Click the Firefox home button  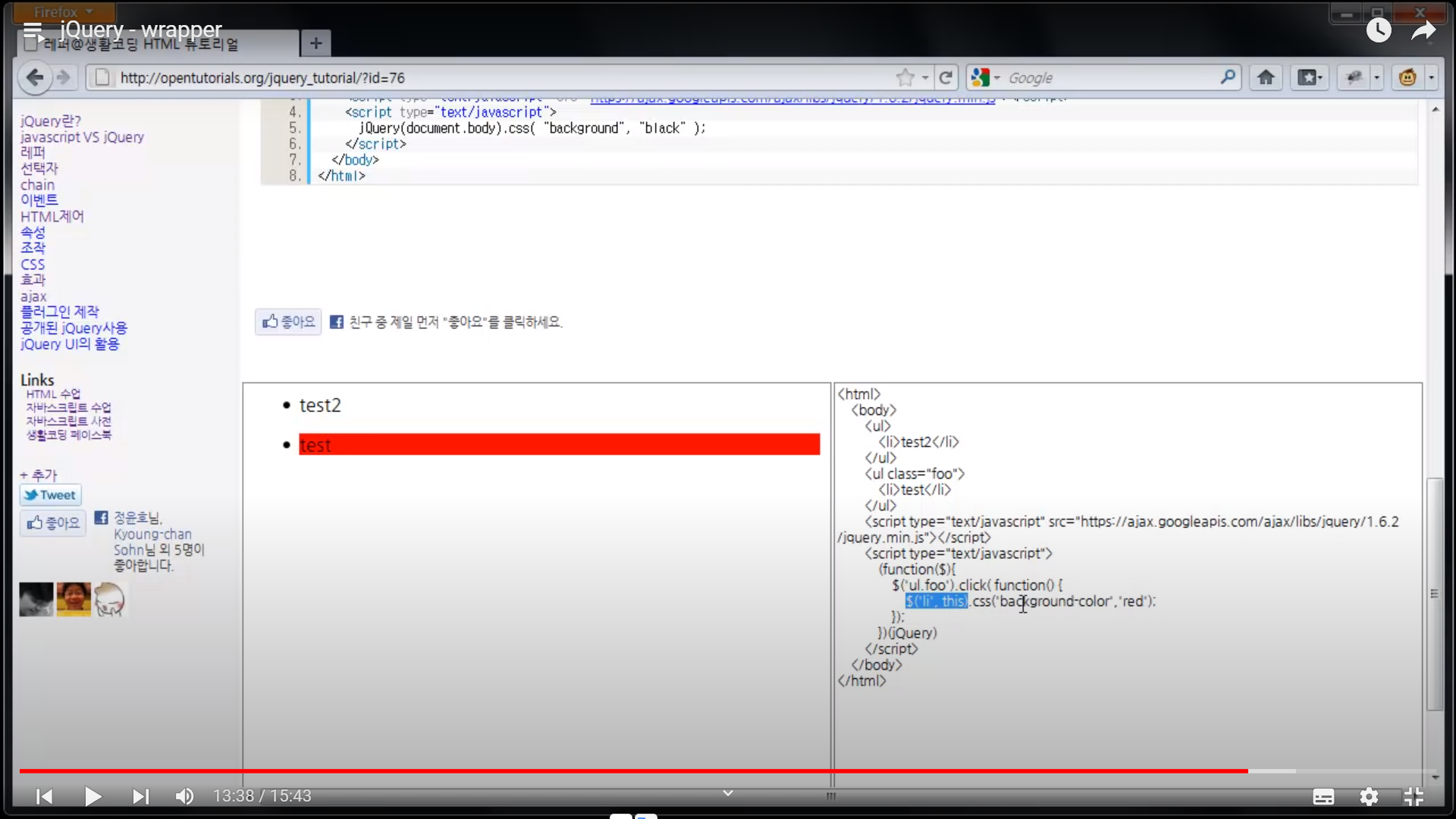tap(1266, 77)
